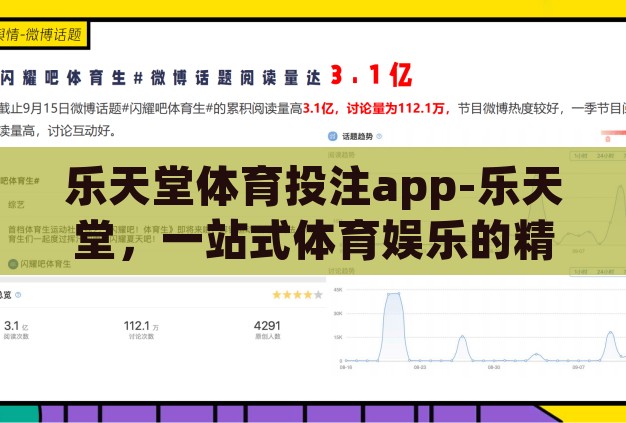Screen dimensions: 626x423
Task: Open the help icon beside 总览
Action: point(18,295)
